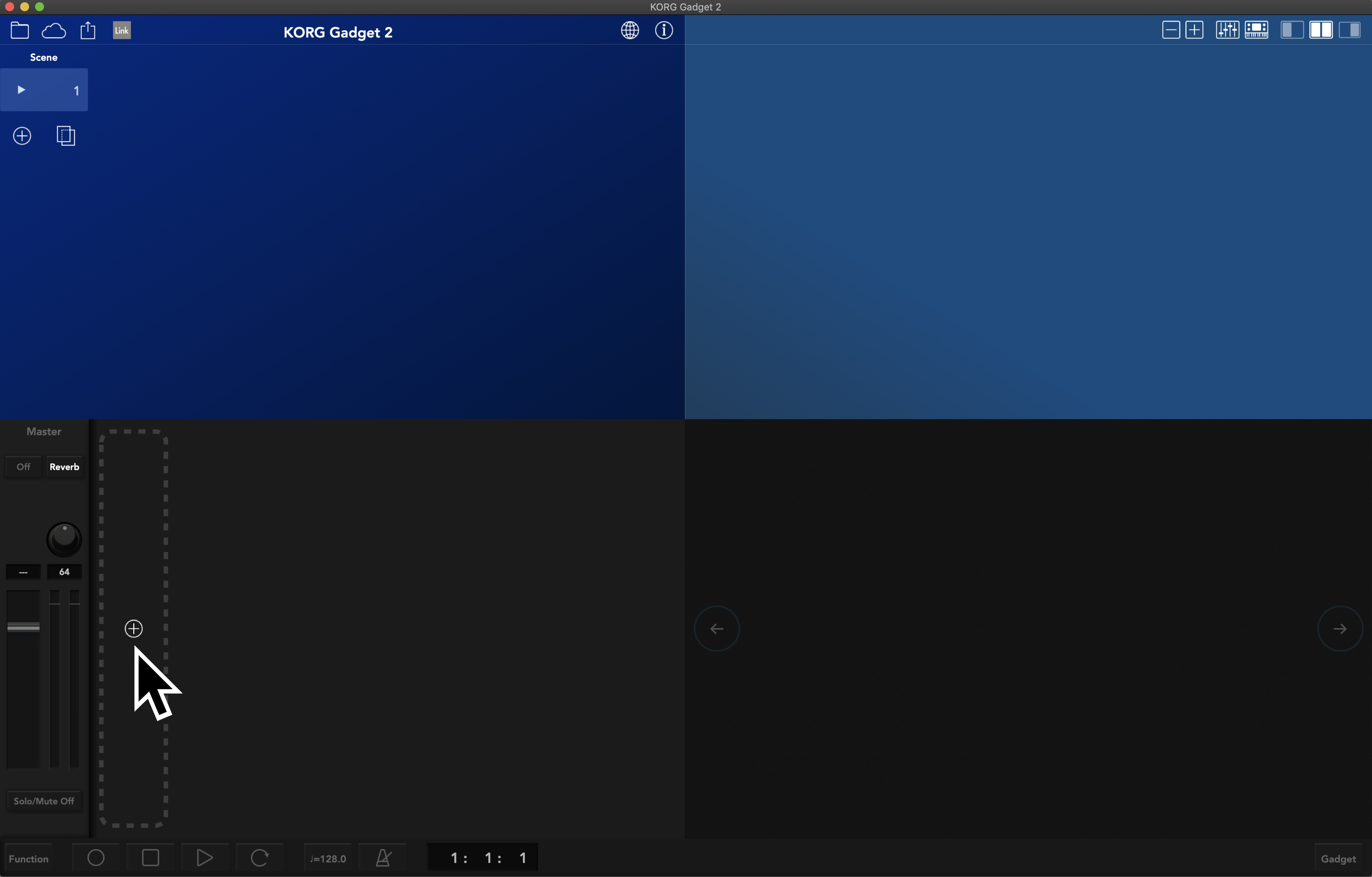Add a new scene
Screen dimensions: 1372x877
pos(22,136)
